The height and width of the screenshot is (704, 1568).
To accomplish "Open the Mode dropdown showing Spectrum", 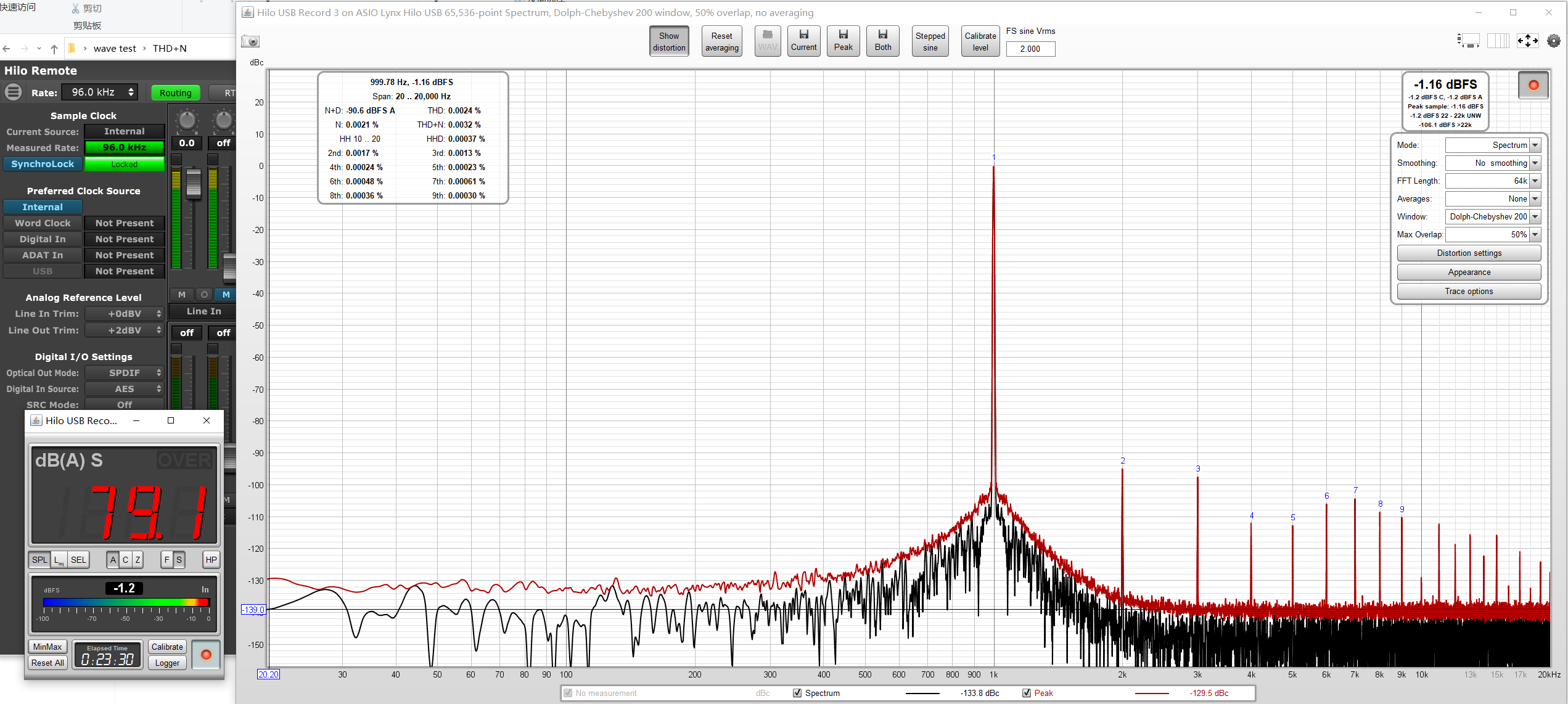I will tap(1493, 145).
